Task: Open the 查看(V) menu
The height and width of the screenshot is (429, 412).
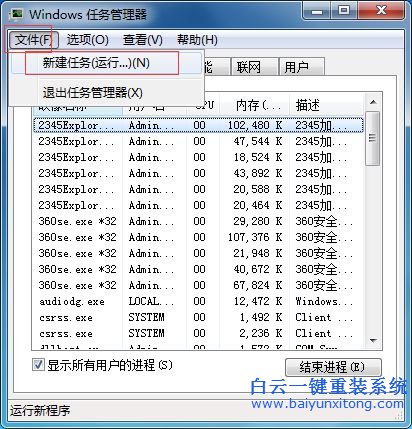Action: click(142, 40)
